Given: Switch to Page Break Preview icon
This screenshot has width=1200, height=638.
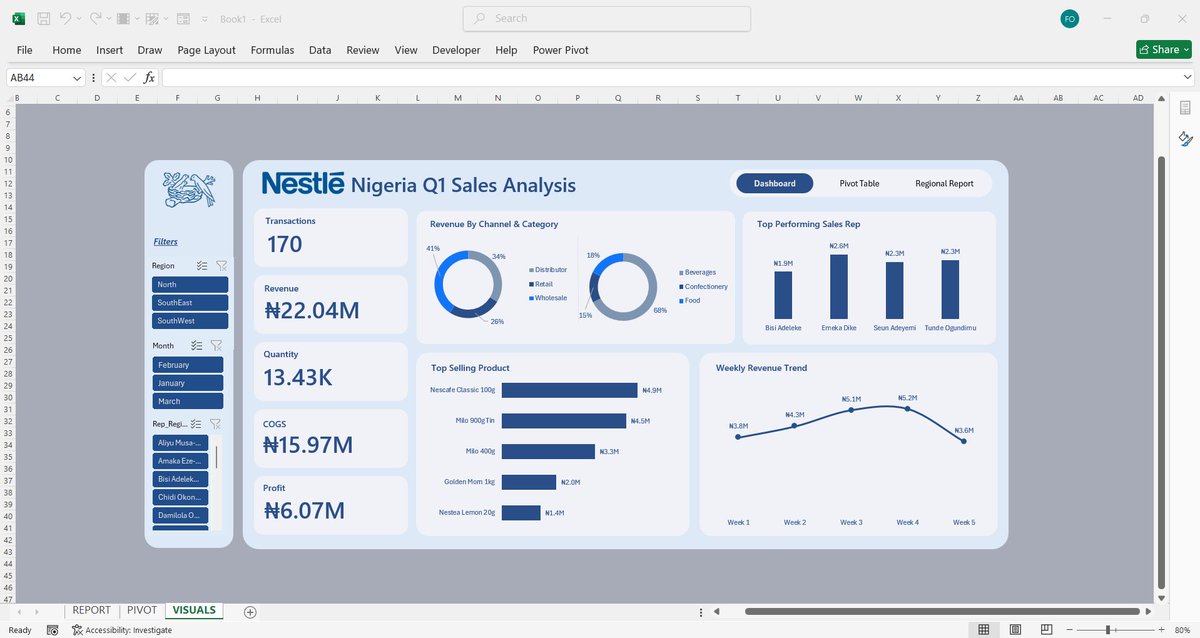Looking at the screenshot, I should click(1045, 630).
